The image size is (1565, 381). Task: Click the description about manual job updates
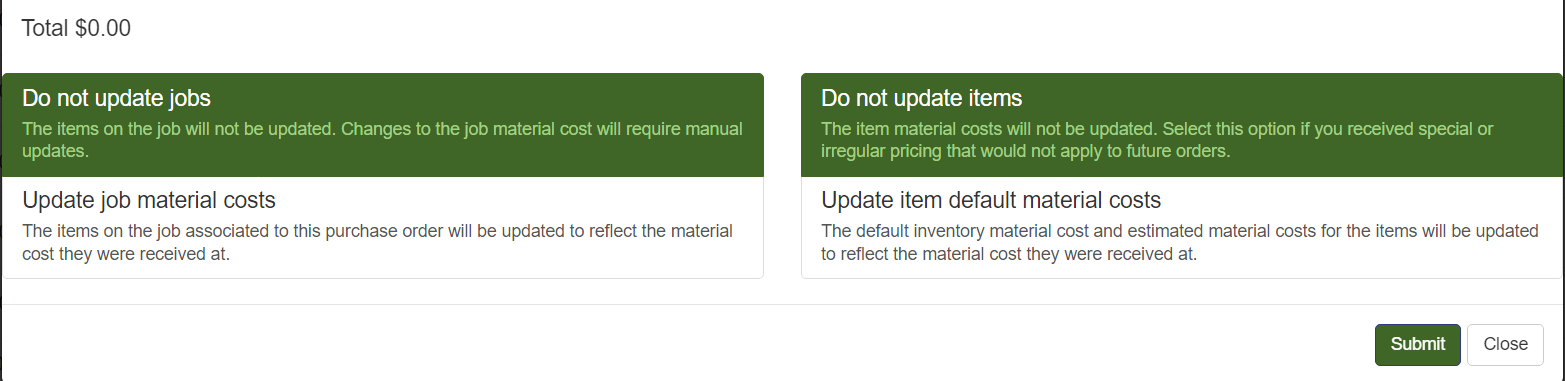coord(383,141)
